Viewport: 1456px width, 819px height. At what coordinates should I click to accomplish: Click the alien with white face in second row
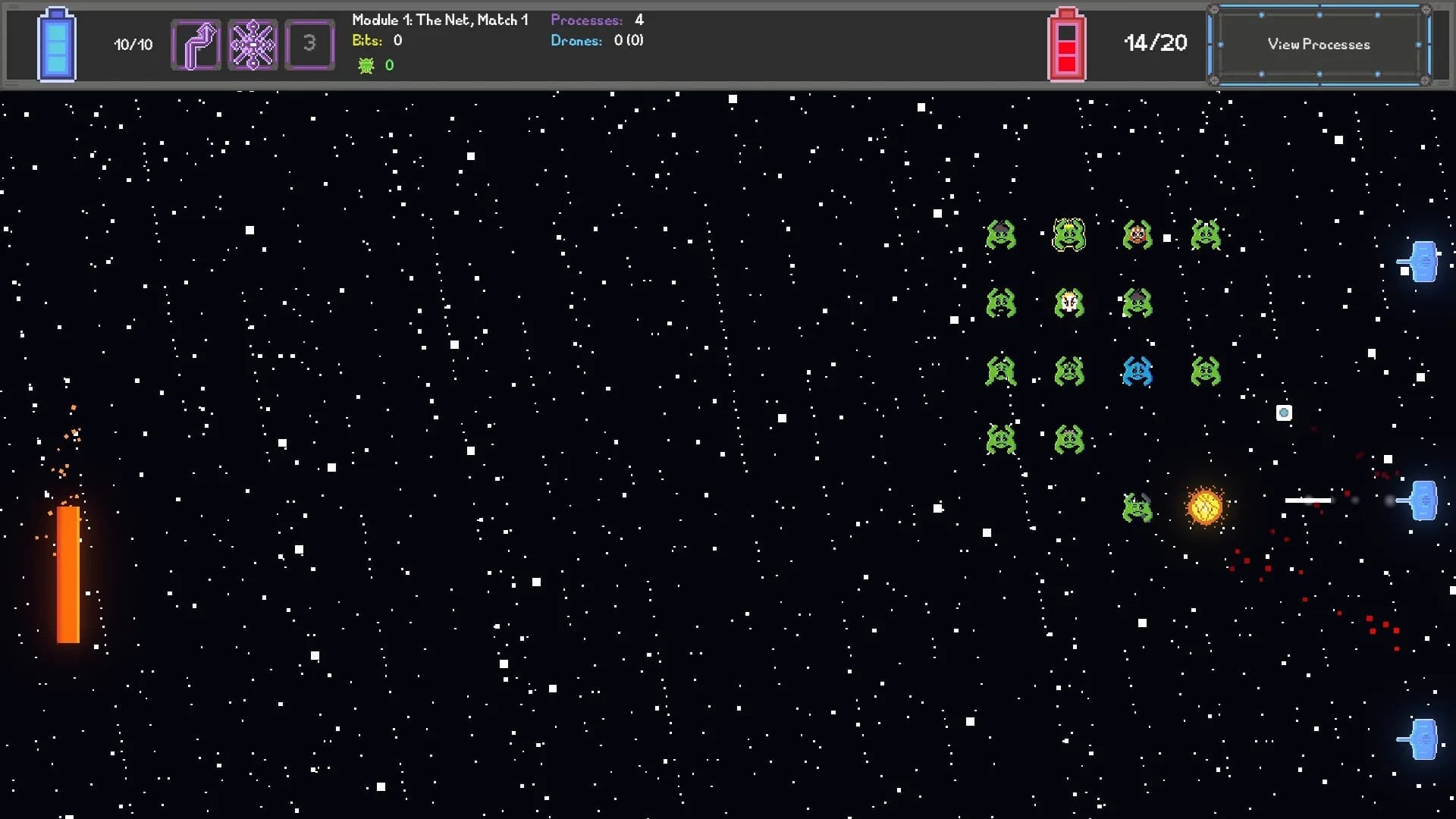1069,303
